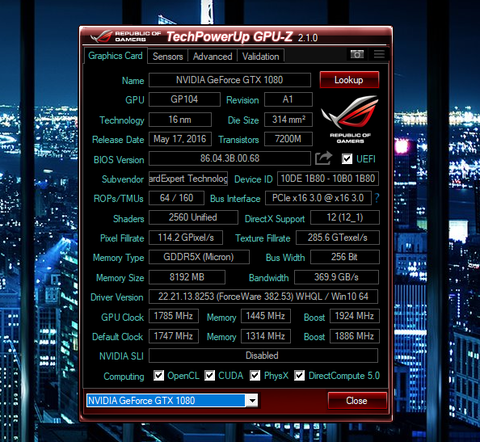The height and width of the screenshot is (442, 480).
Task: Click the Bus Interface question mark
Action: point(377,198)
